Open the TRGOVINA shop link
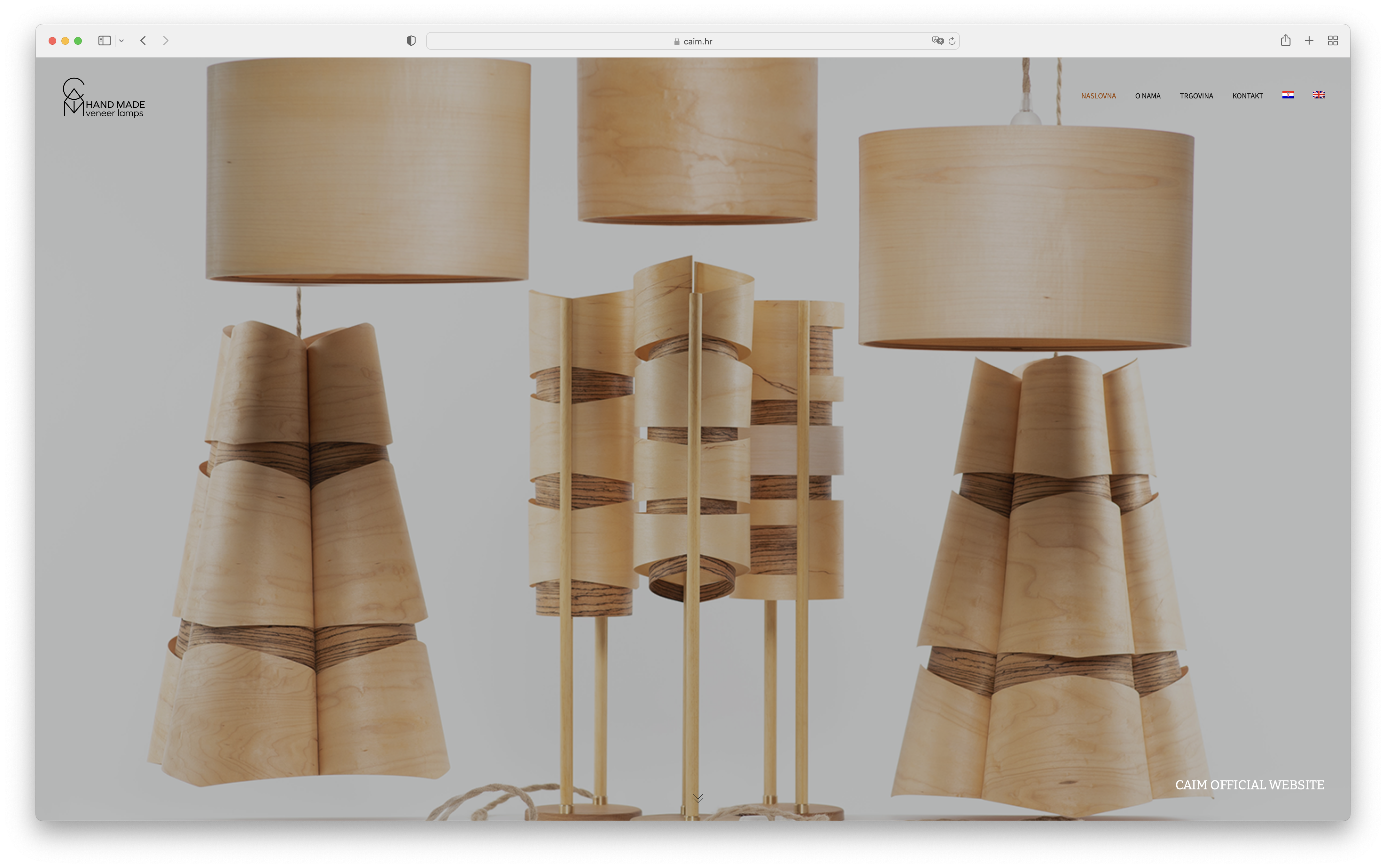The width and height of the screenshot is (1386, 868). (1196, 96)
